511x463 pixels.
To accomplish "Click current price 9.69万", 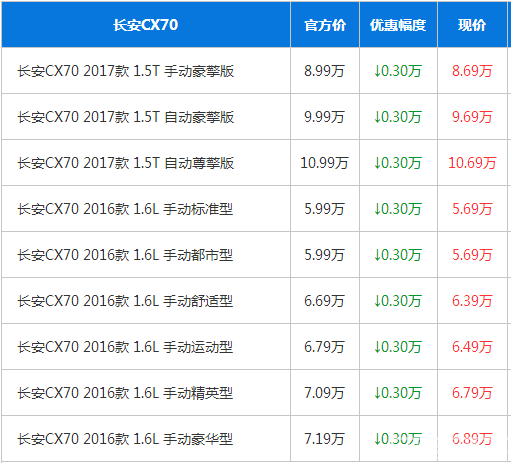I will [x=472, y=117].
